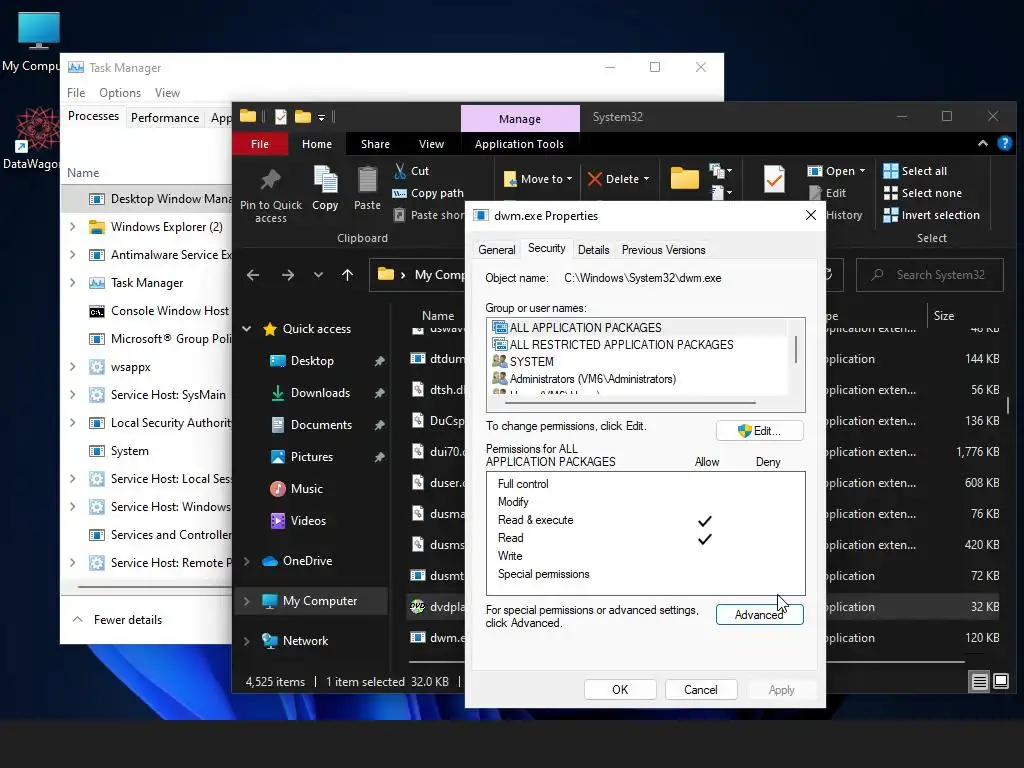This screenshot has height=768, width=1024.
Task: Click the Copy icon in ribbon
Action: coord(325,180)
